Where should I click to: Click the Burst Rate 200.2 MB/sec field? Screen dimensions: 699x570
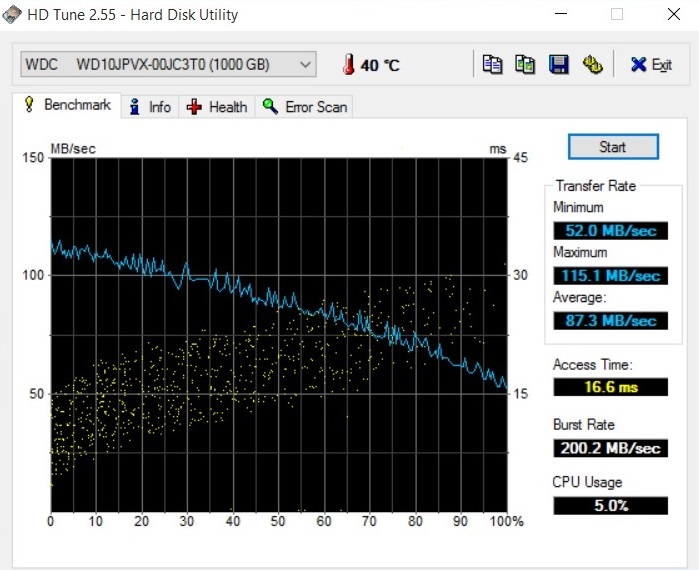(610, 448)
